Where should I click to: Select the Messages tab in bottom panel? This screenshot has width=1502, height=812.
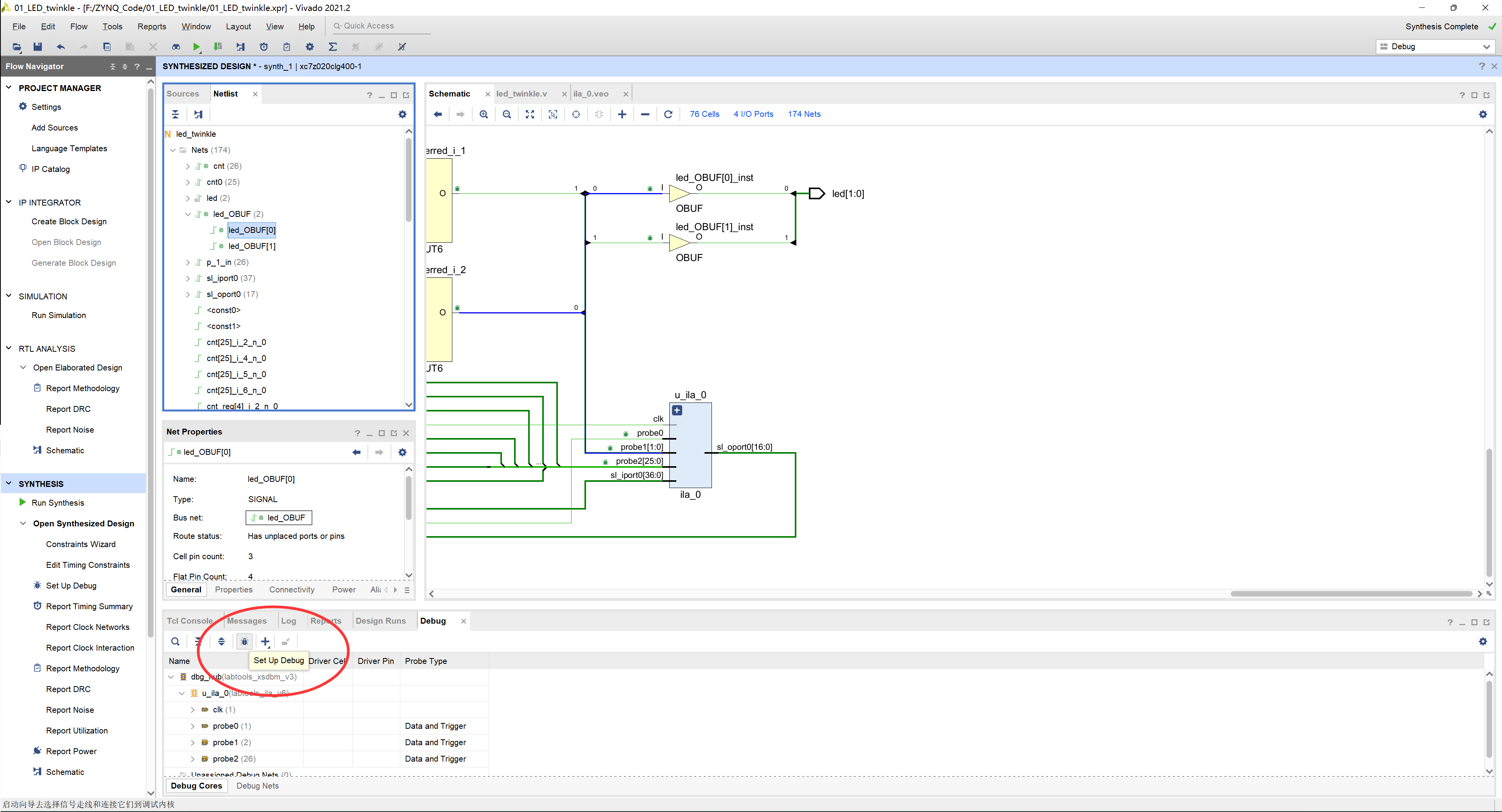pos(245,621)
